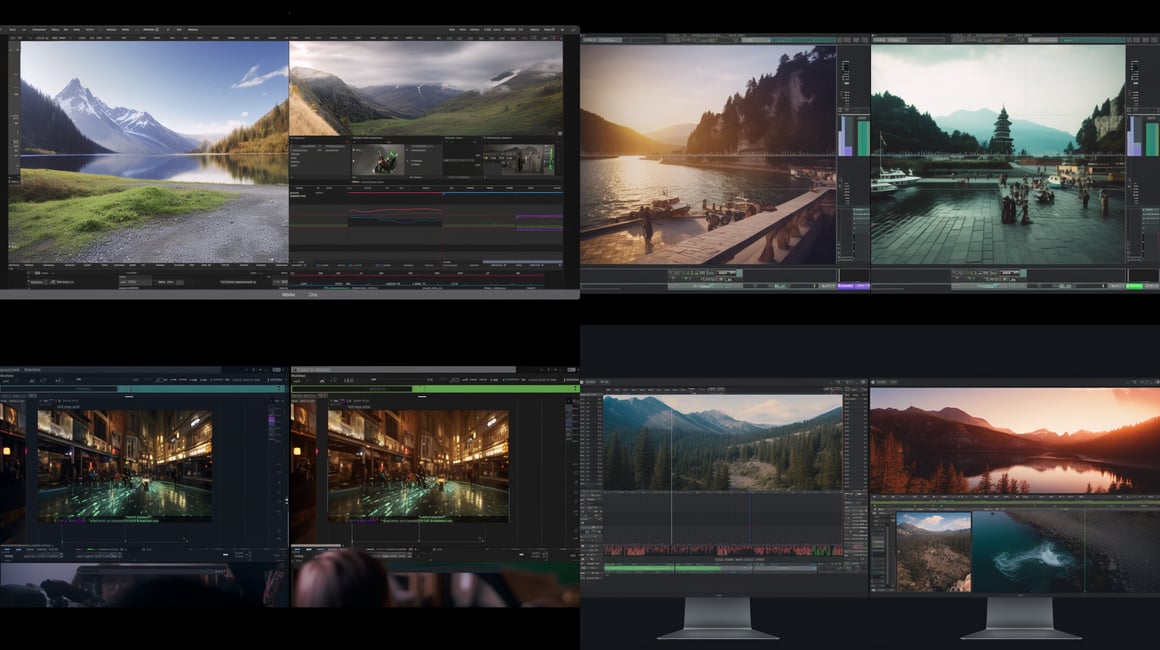The height and width of the screenshot is (650, 1160).
Task: Click the green button below pagoda plaza panel
Action: 1134,286
